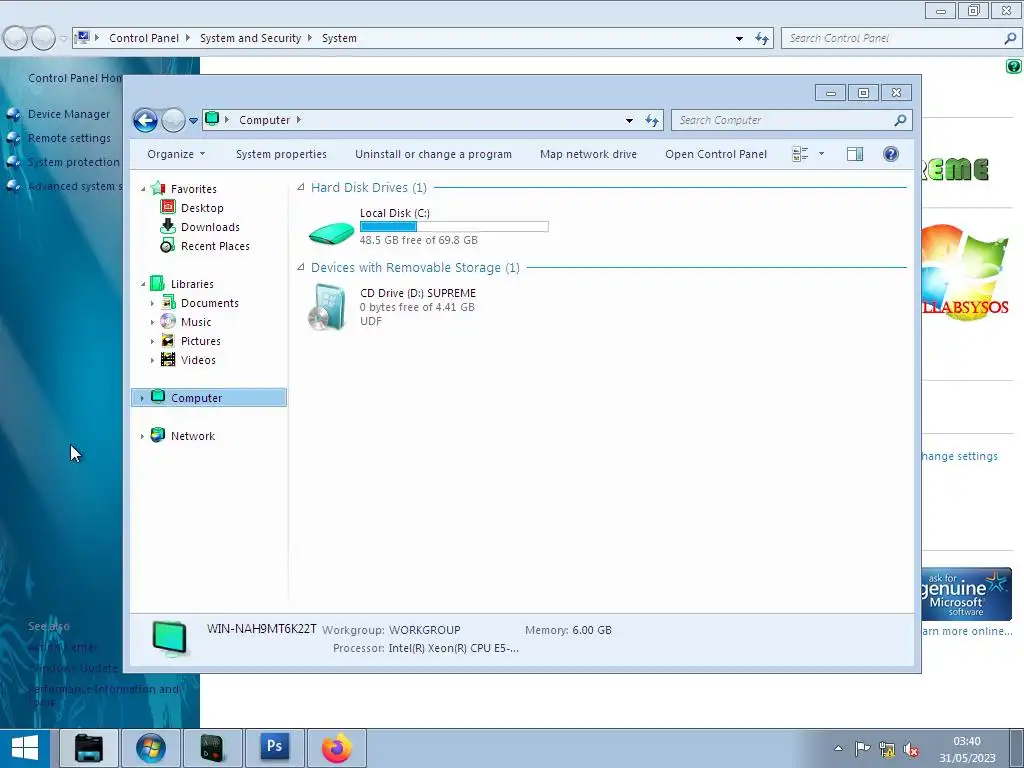Viewport: 1024px width, 768px height.
Task: Expand the Computer tree node arrow
Action: click(x=142, y=398)
